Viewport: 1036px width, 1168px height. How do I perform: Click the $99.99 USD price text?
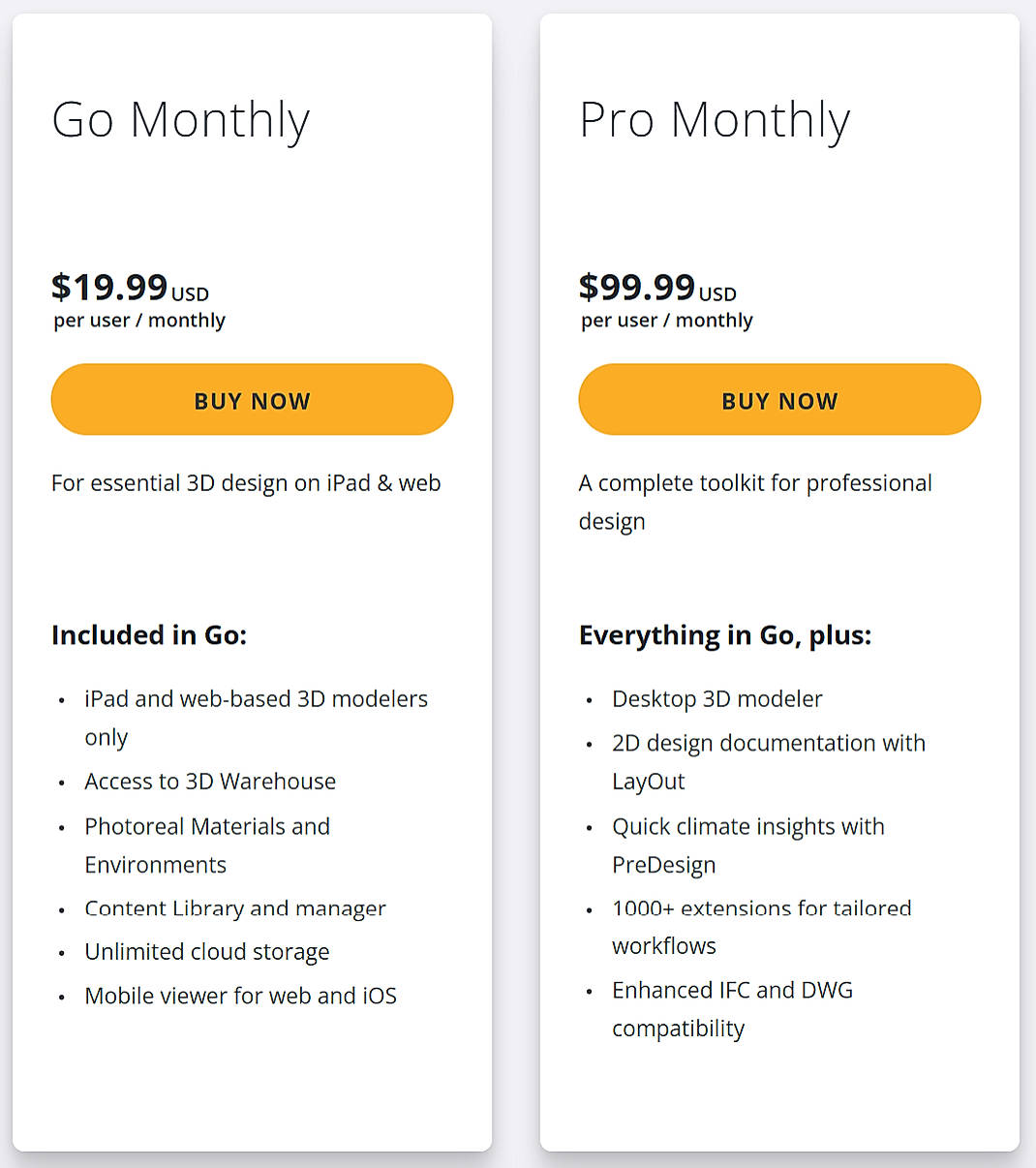pyautogui.click(x=657, y=288)
